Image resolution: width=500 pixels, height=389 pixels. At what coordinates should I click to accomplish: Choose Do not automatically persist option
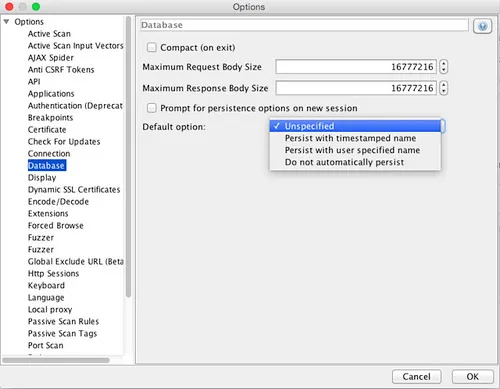tap(355, 162)
